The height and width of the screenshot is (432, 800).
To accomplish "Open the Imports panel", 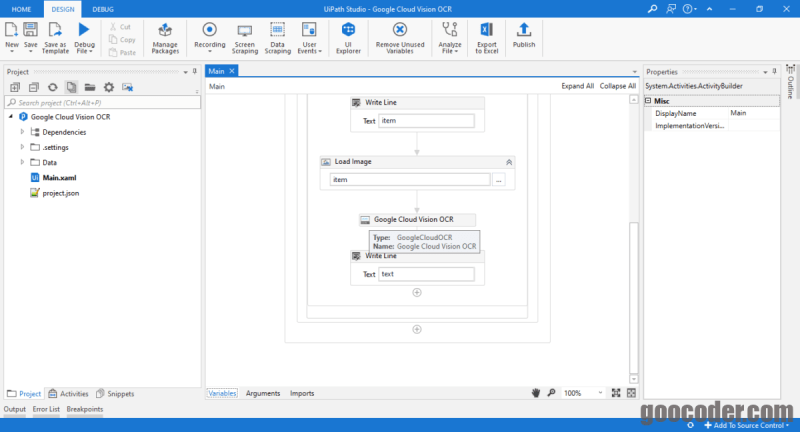I will [x=302, y=394].
